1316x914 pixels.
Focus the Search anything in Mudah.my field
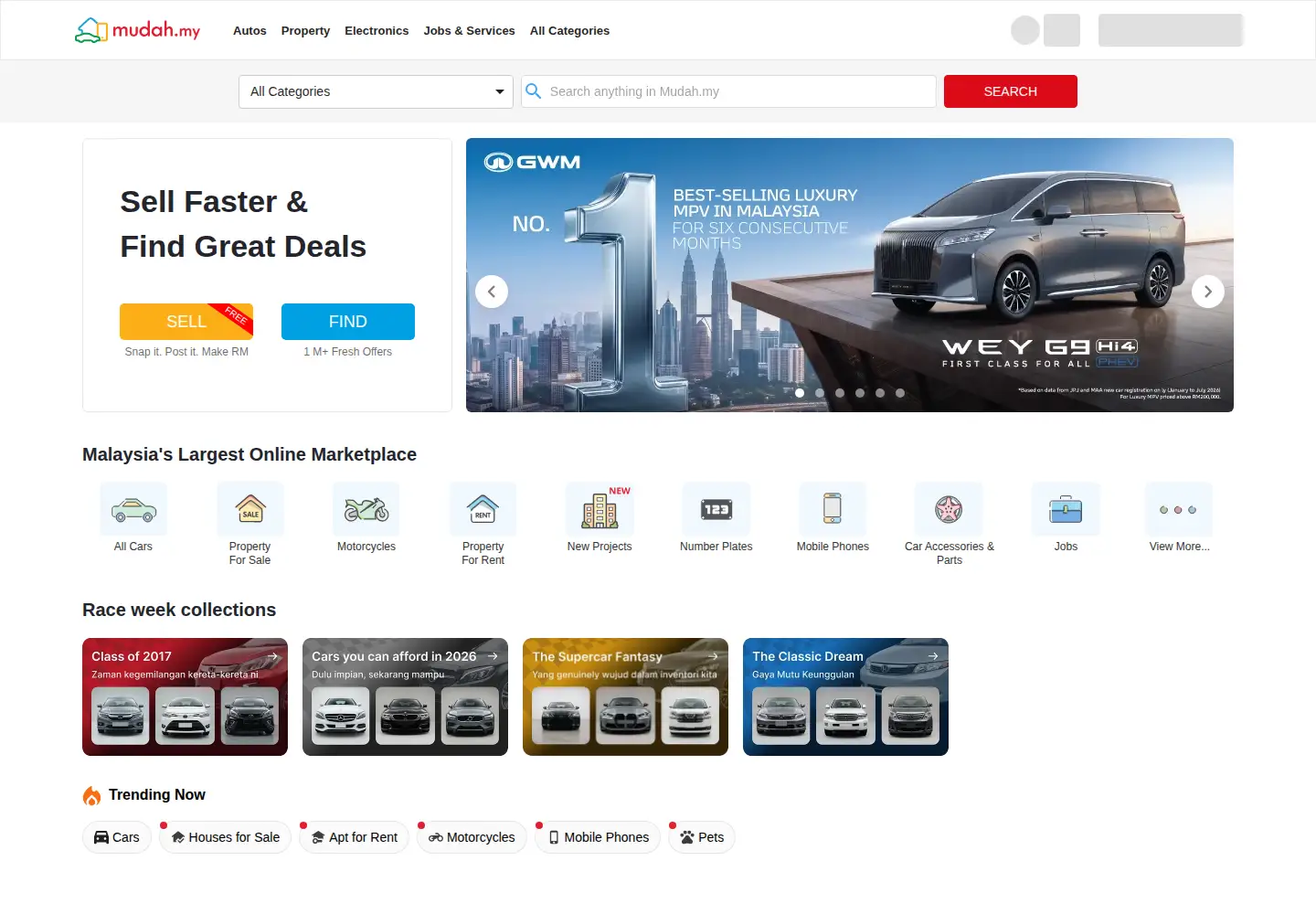(x=729, y=91)
